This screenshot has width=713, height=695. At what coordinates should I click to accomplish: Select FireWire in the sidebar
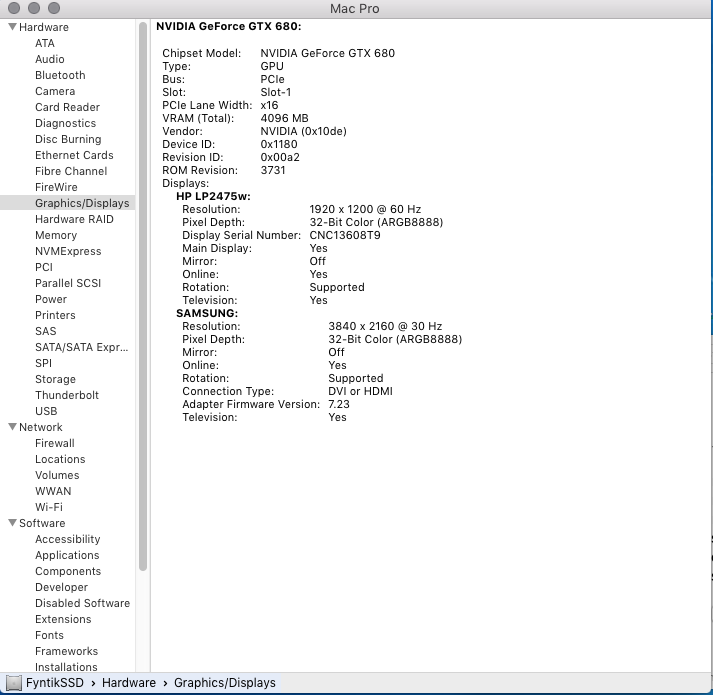[56, 187]
